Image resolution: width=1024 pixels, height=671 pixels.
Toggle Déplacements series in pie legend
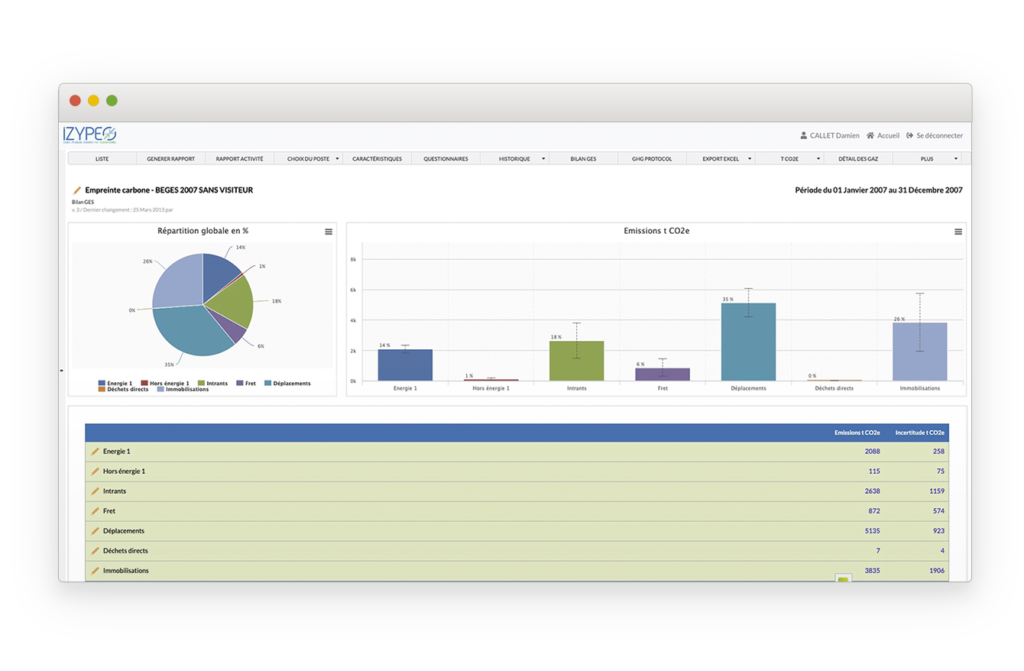click(x=287, y=384)
